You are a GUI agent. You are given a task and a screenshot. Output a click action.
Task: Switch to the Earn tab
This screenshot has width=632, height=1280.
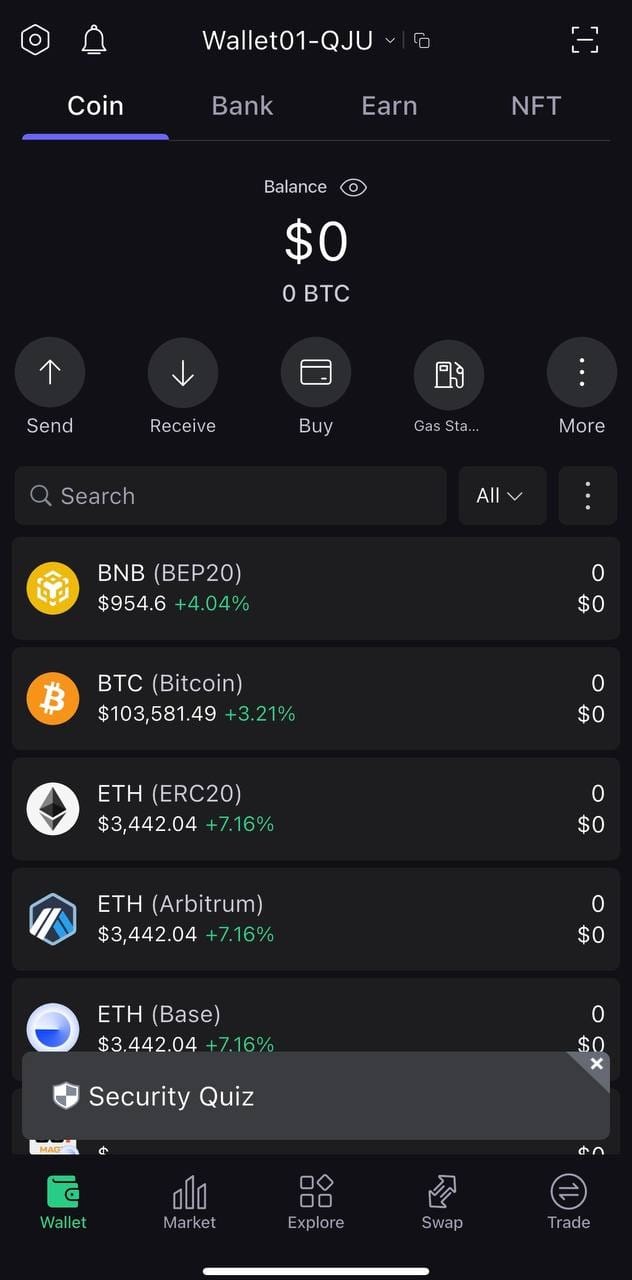tap(389, 106)
